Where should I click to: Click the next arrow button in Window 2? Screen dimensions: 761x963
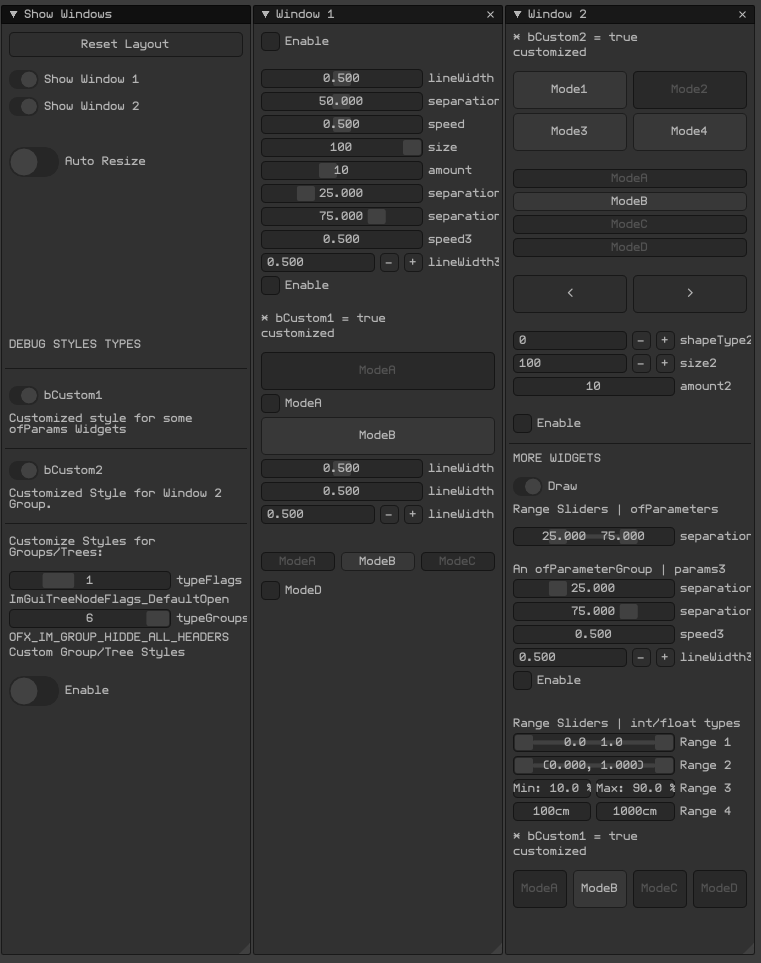(x=690, y=294)
